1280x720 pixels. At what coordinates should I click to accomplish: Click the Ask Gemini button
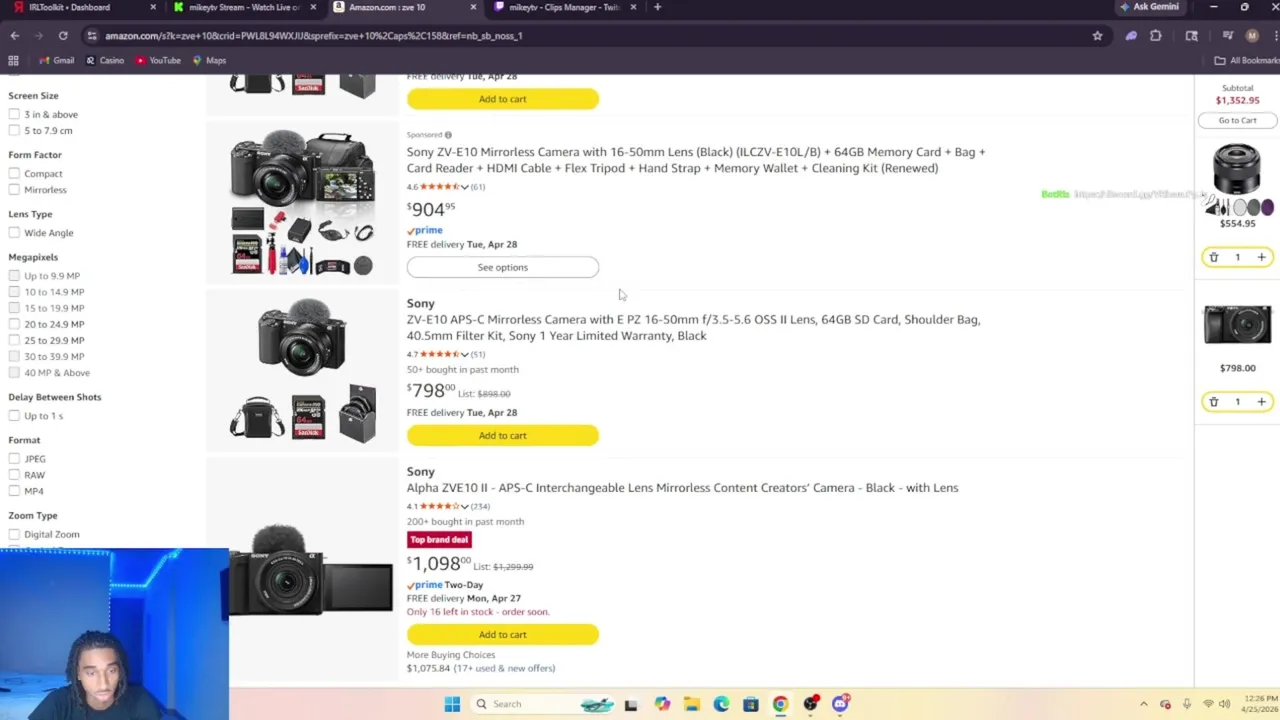pyautogui.click(x=1150, y=7)
